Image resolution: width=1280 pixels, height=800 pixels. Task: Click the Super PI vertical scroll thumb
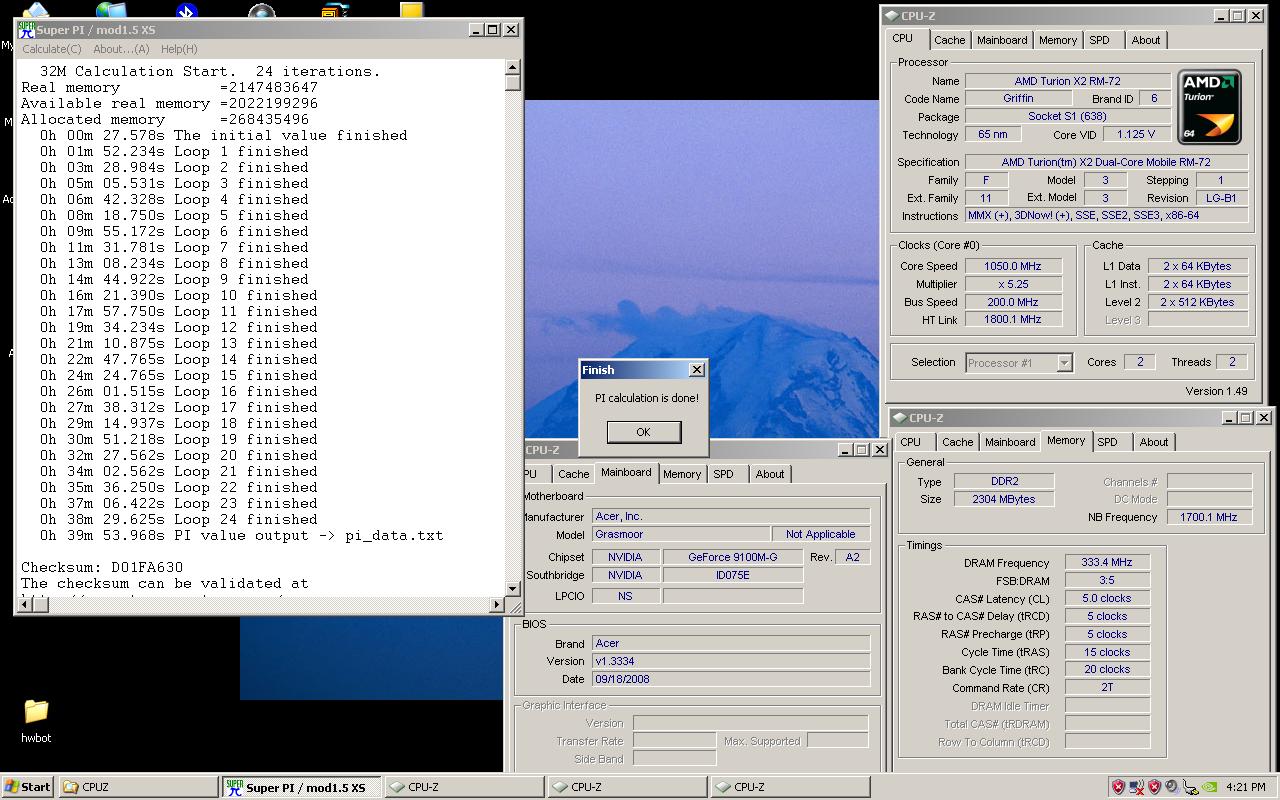pos(513,83)
